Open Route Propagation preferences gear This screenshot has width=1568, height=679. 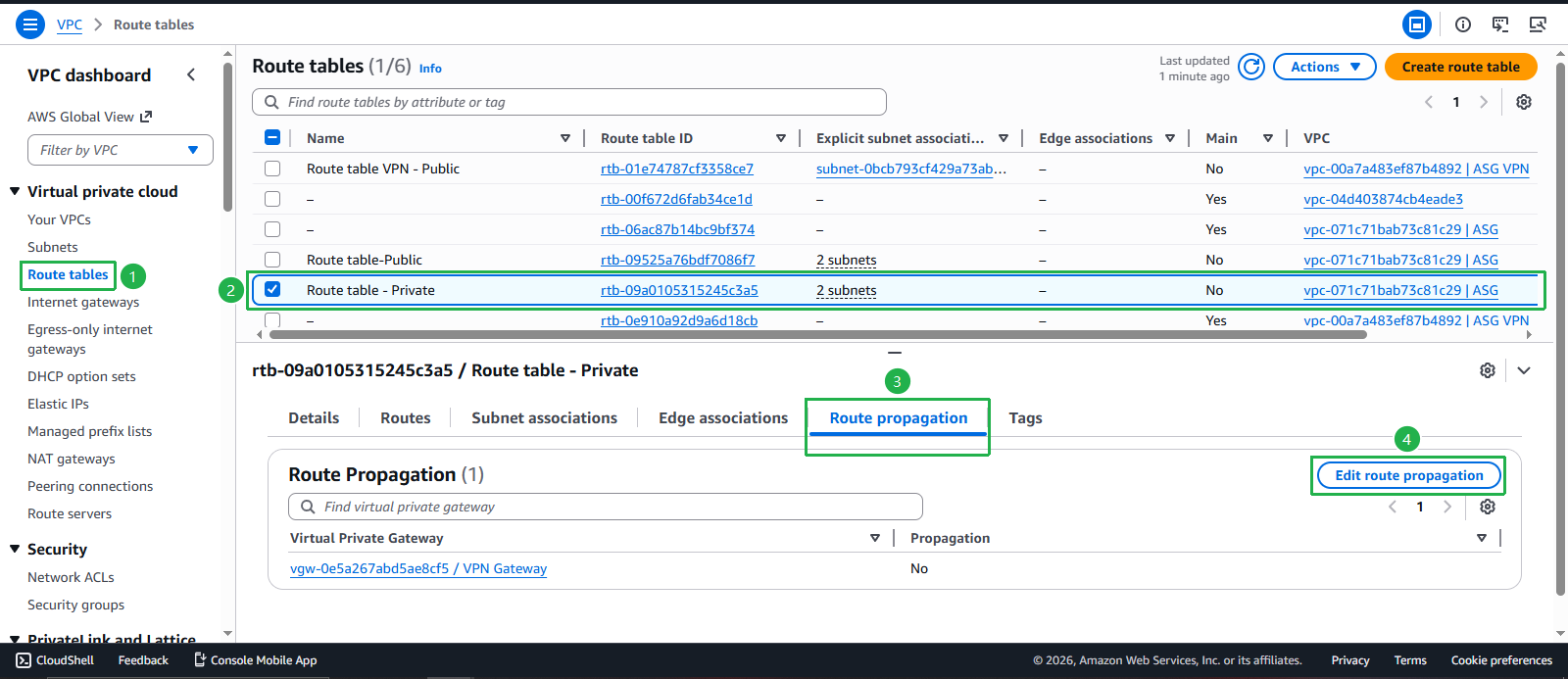(1488, 507)
